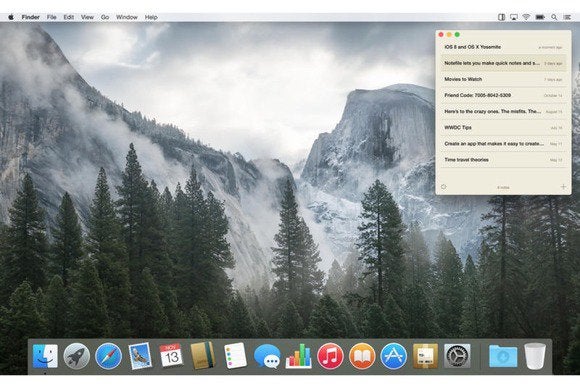Open the Edit menu
The height and width of the screenshot is (388, 580).
68,17
